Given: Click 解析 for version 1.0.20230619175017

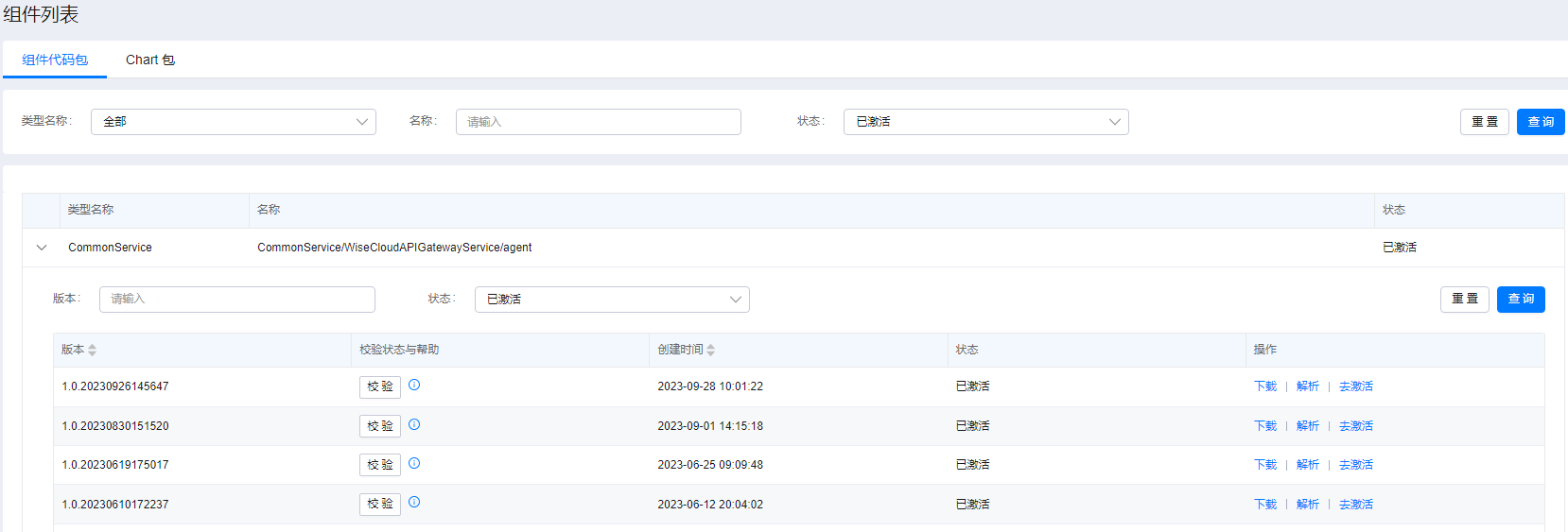Looking at the screenshot, I should click(x=1307, y=465).
